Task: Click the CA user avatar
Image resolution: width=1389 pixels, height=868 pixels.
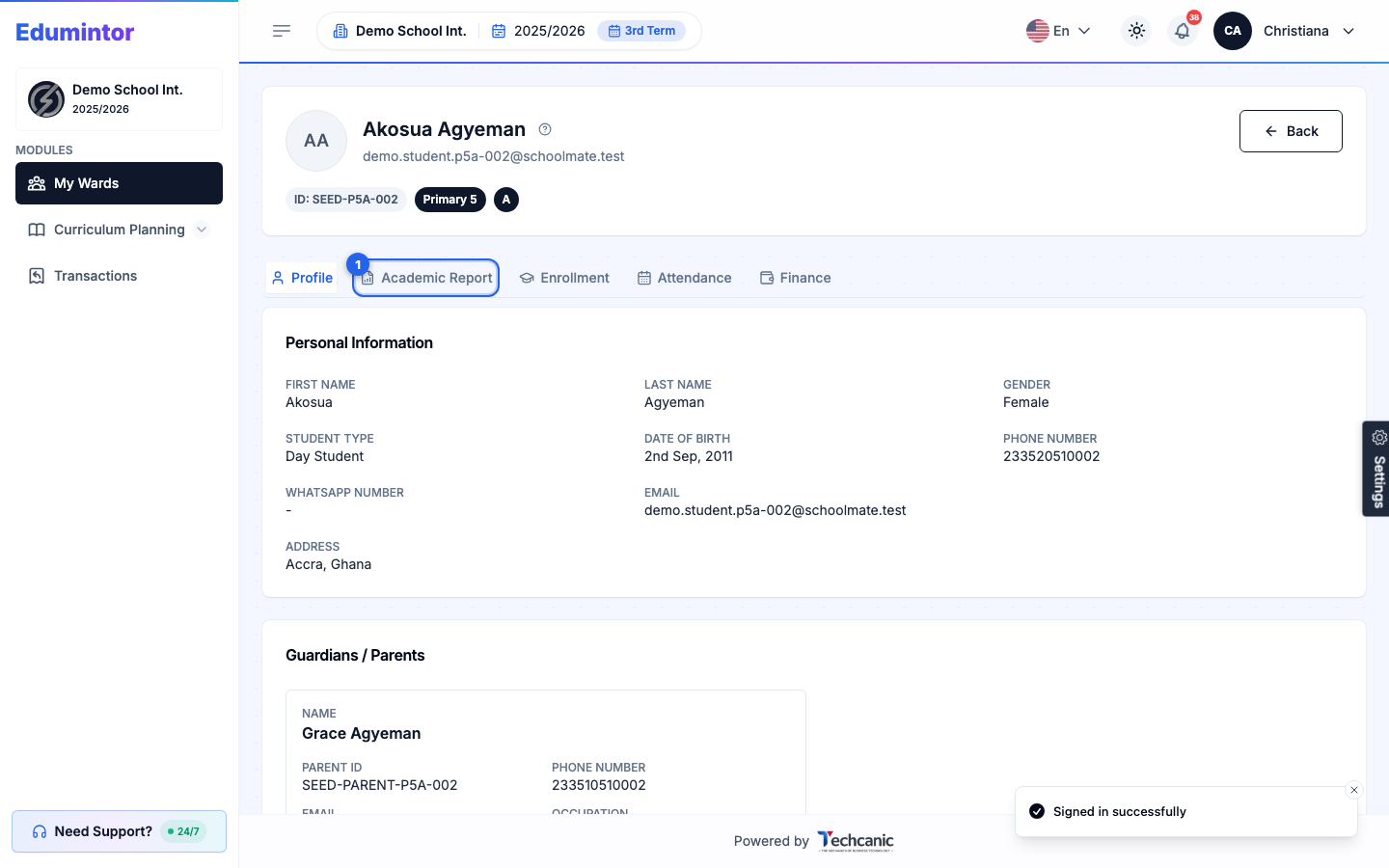Action: click(x=1233, y=31)
